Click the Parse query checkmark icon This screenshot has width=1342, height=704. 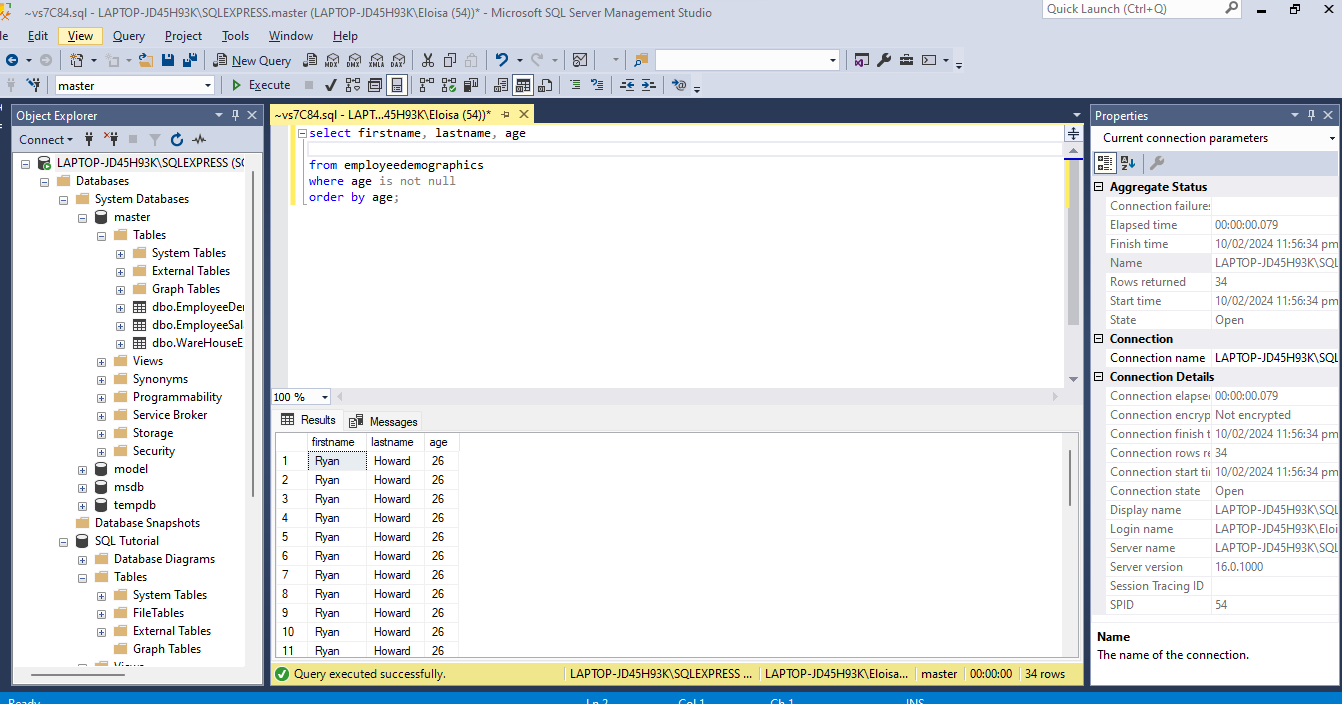coord(330,84)
